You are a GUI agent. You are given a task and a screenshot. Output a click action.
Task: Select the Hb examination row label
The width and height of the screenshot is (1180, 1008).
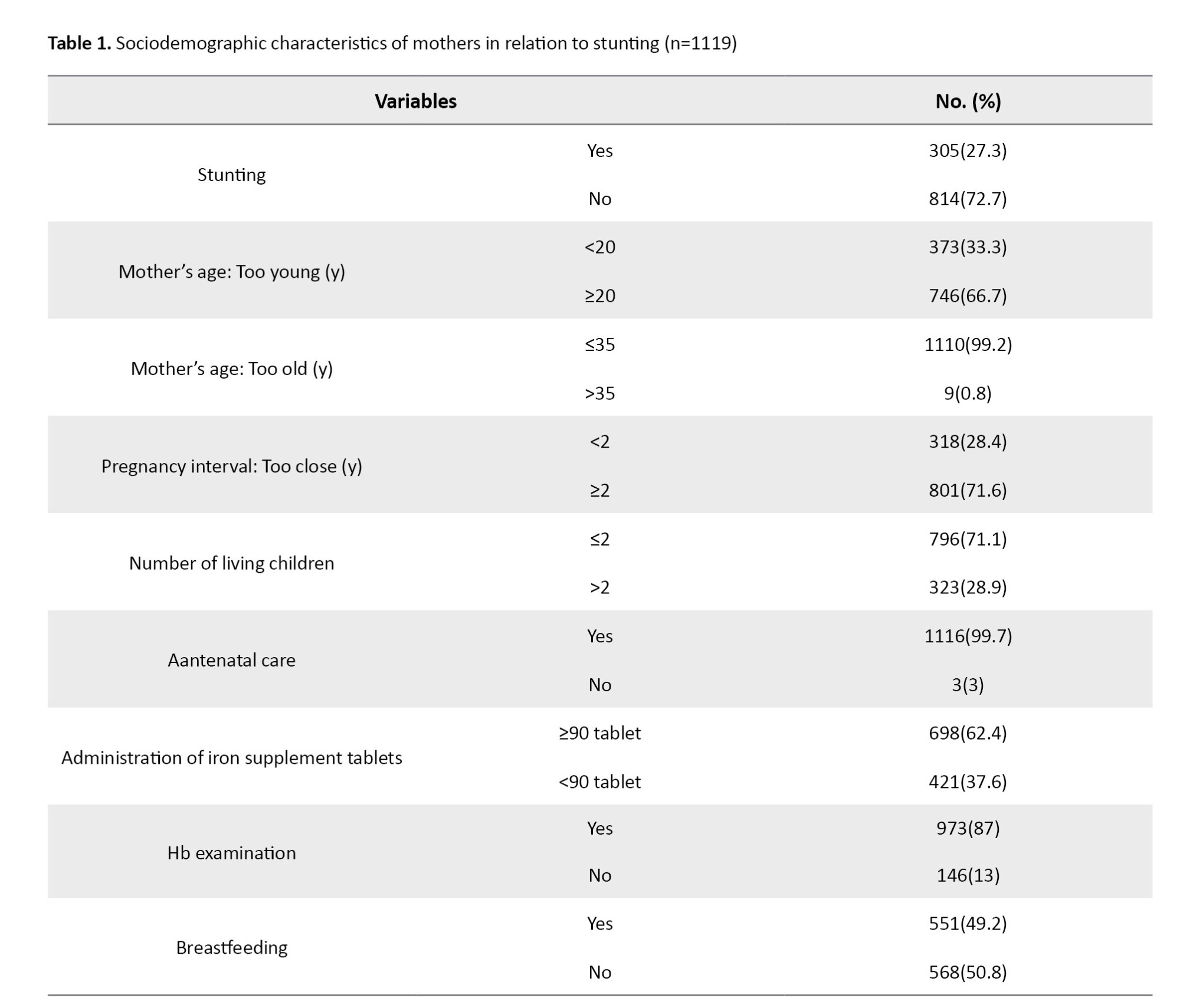(x=231, y=853)
